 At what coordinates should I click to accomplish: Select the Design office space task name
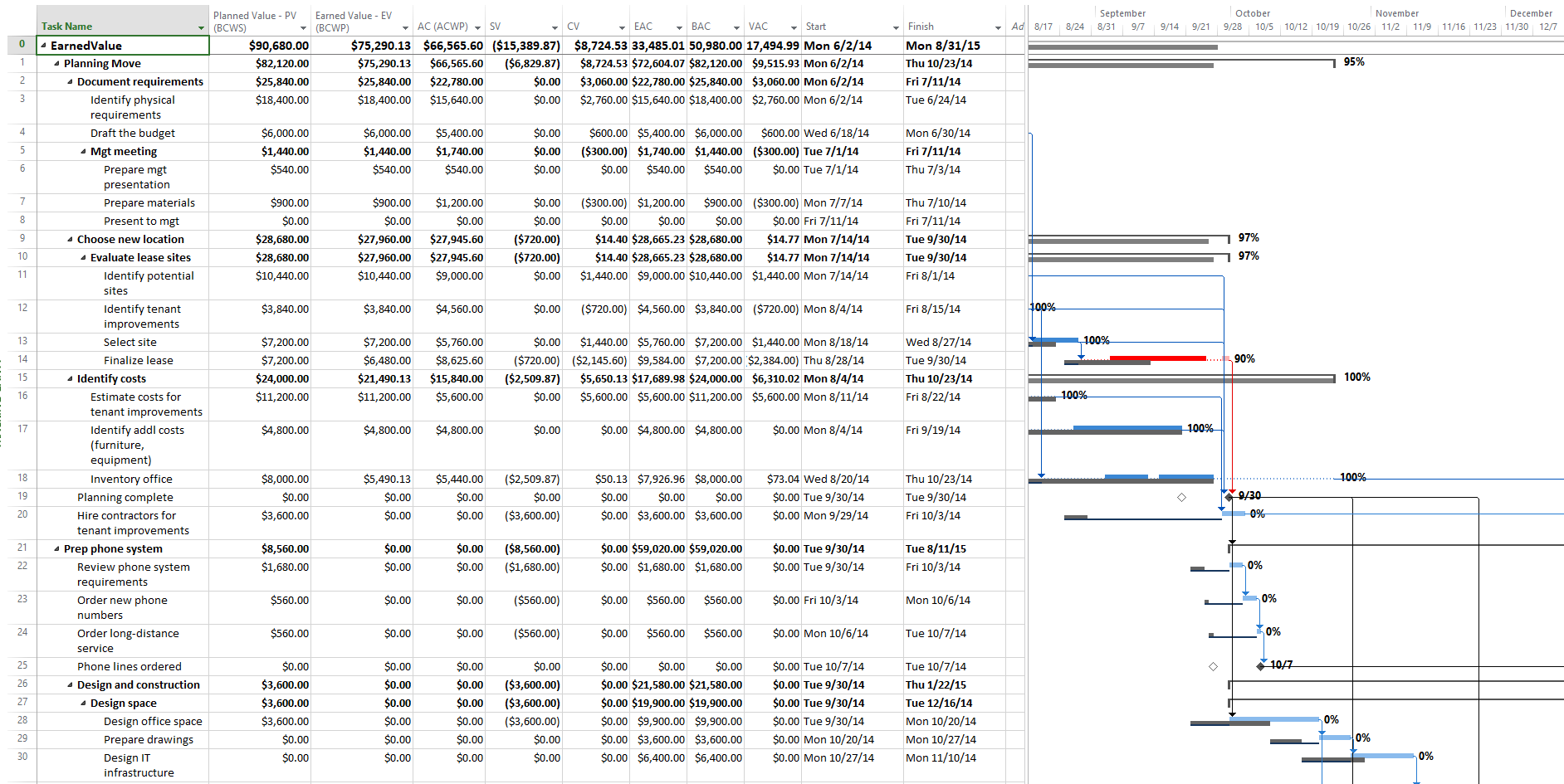[x=153, y=722]
